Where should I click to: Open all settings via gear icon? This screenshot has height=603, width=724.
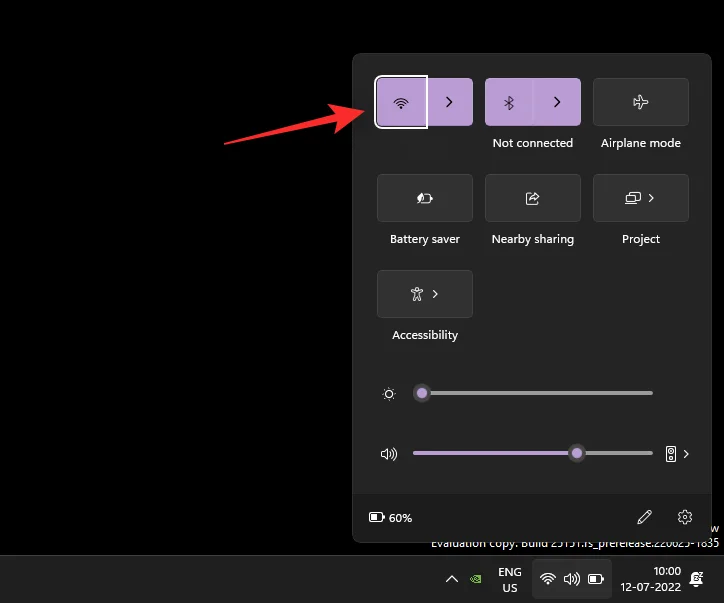(685, 517)
